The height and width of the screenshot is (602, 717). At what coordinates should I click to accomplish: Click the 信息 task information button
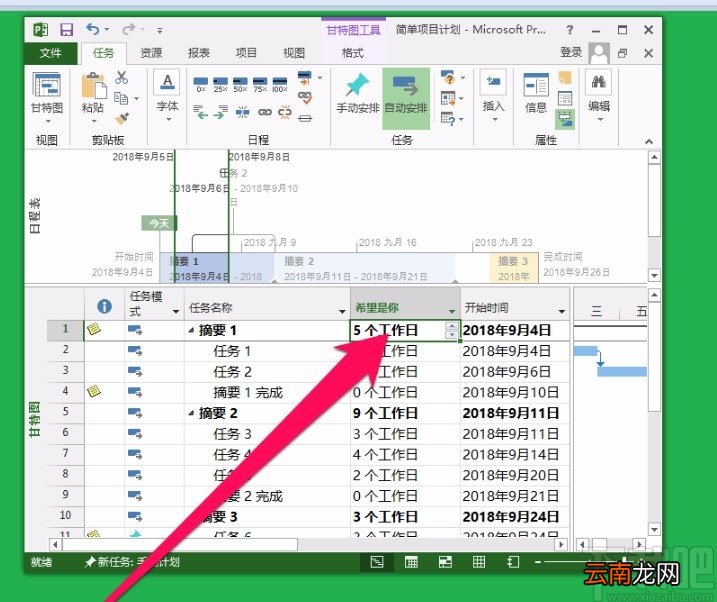(x=535, y=93)
